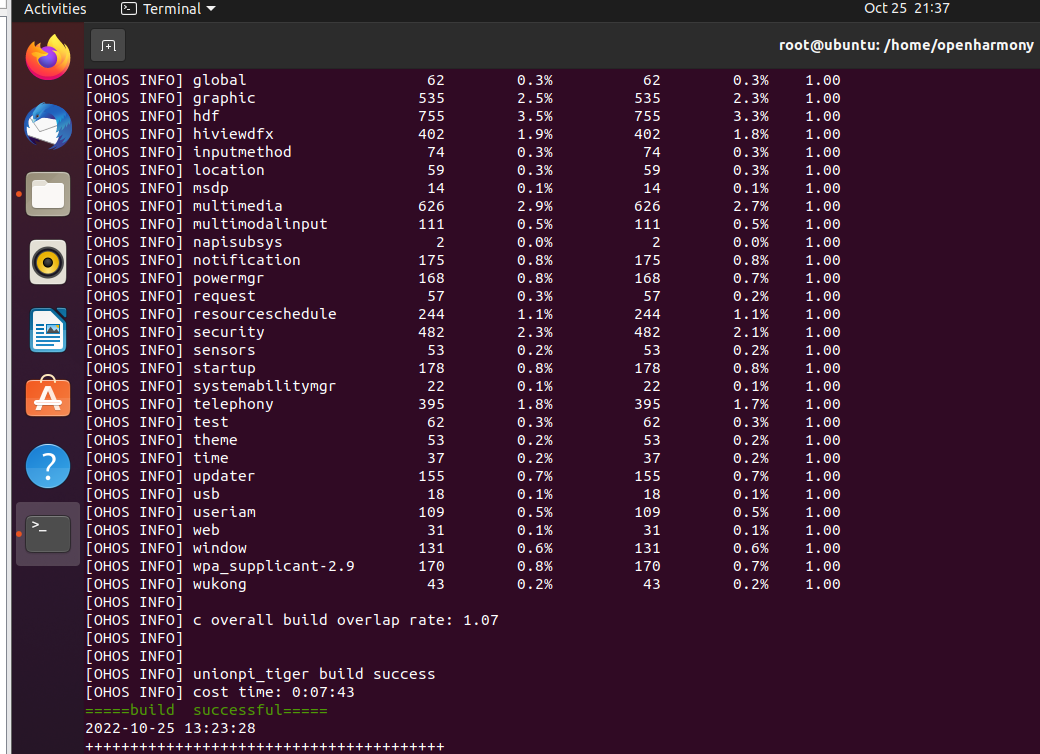Select 'multimodalinput' text
The width and height of the screenshot is (1040, 754).
260,224
